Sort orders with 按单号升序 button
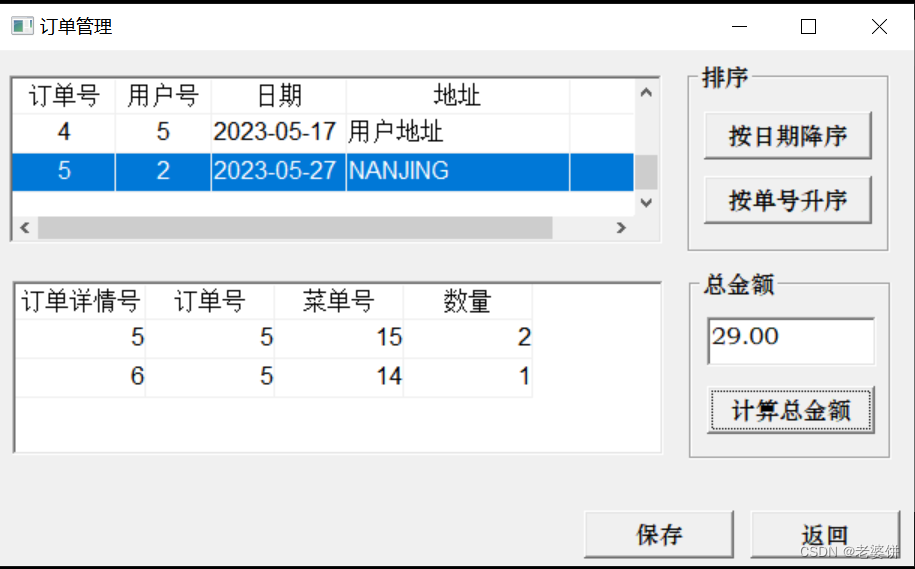This screenshot has height=569, width=915. pyautogui.click(x=787, y=200)
